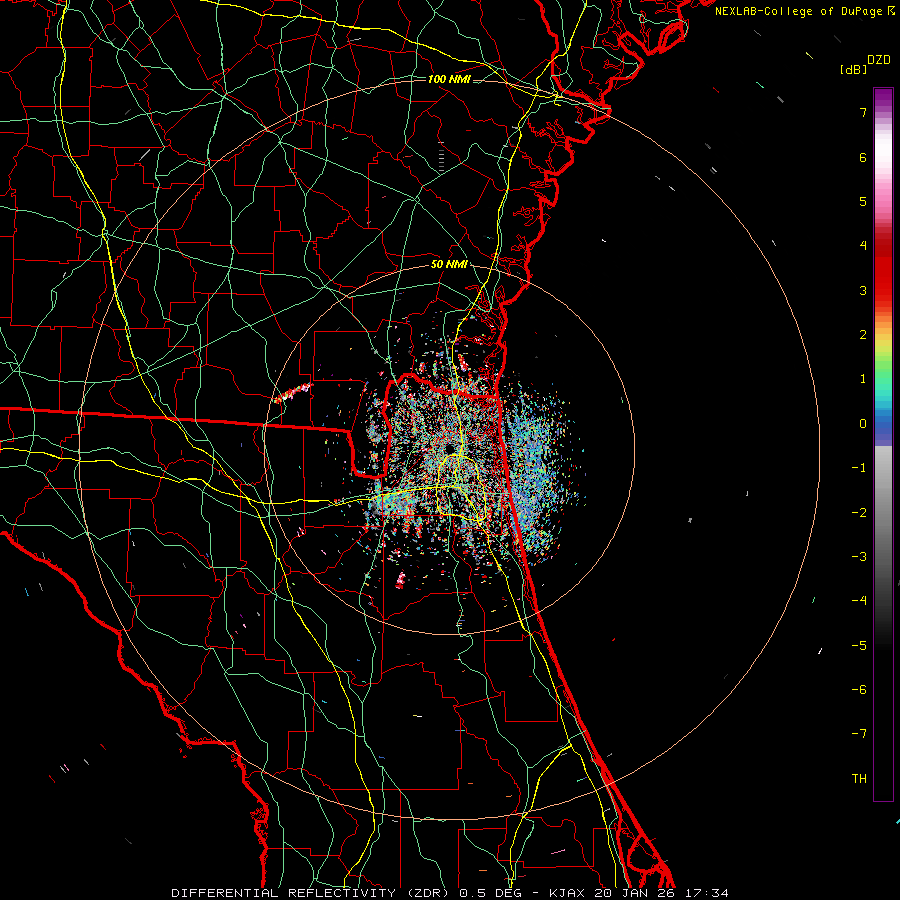Viewport: 900px width, 900px height.
Task: Click the "-6" value on the color scale
Action: coord(859,690)
